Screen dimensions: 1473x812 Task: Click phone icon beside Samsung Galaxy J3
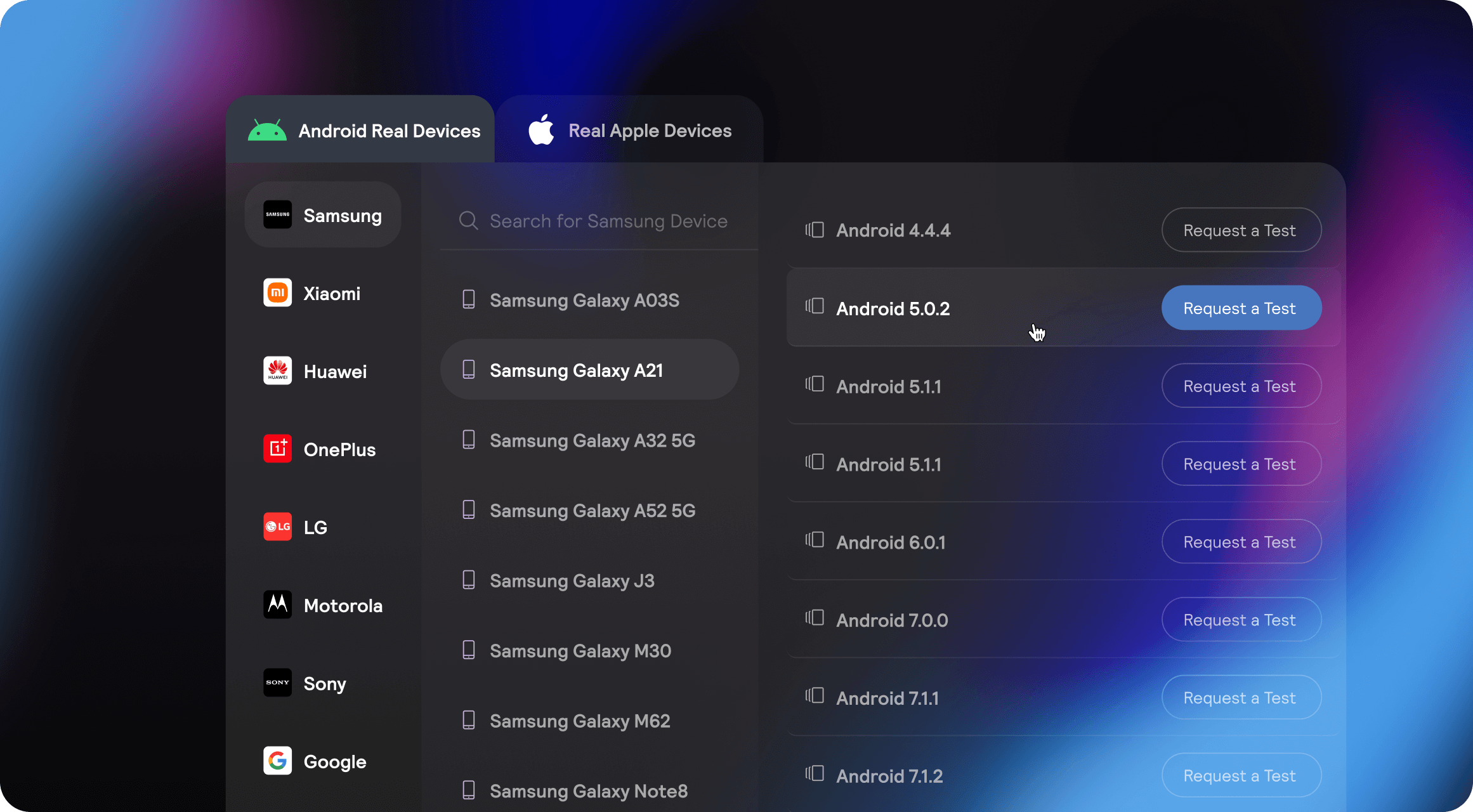pos(469,580)
